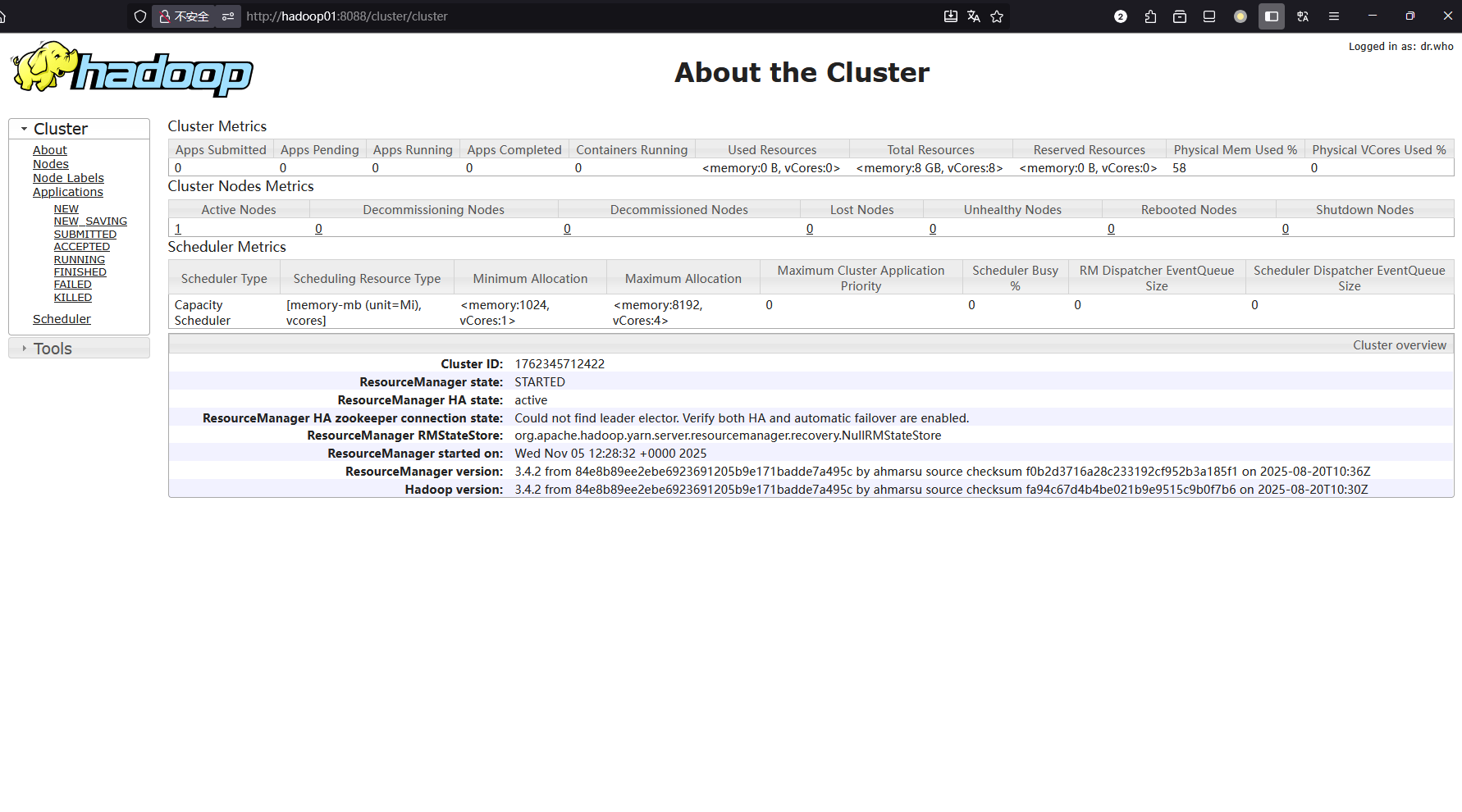The image size is (1462, 812).
Task: Select About in the Cluster sidebar
Action: coord(49,150)
